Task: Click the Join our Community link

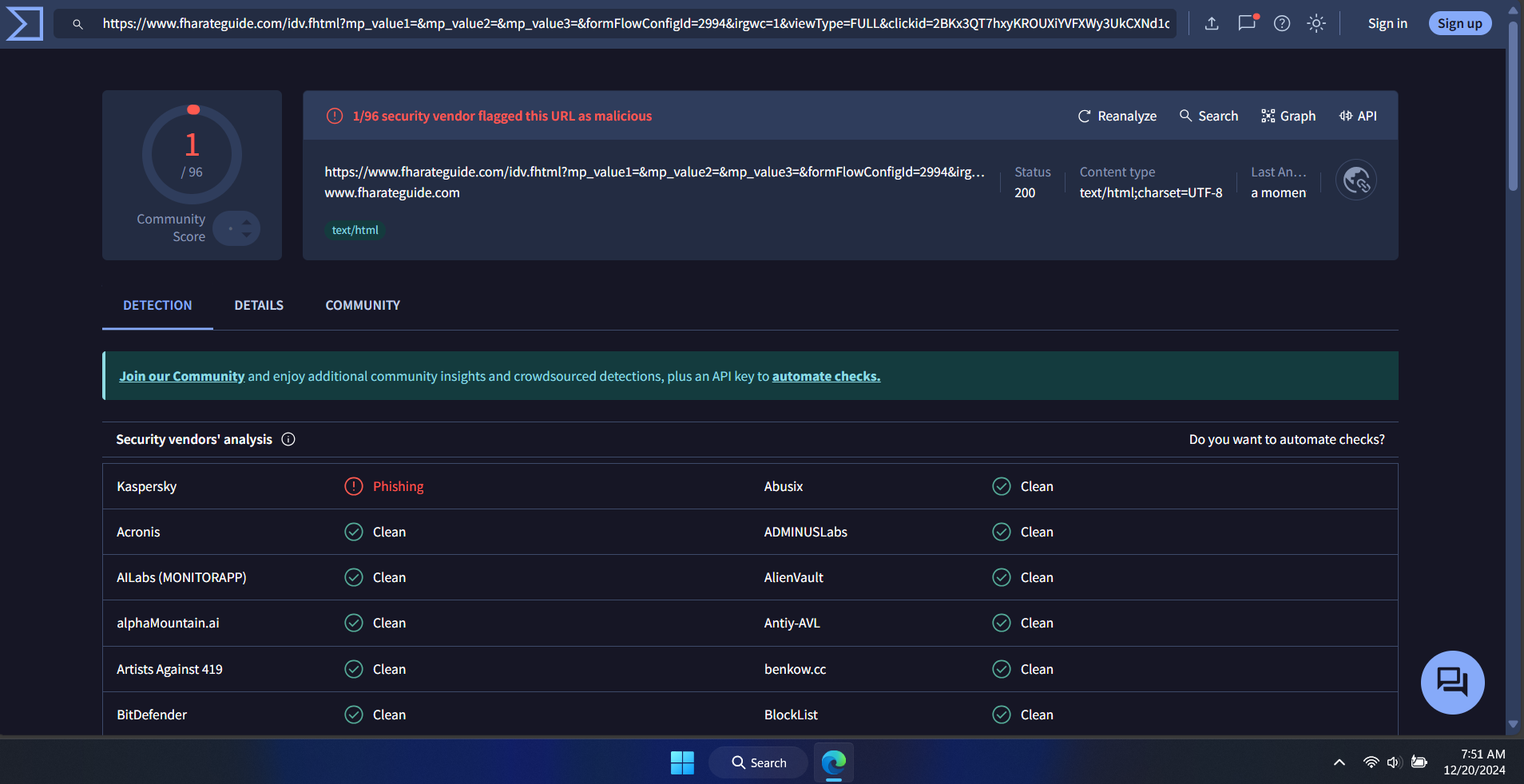Action: coord(182,376)
